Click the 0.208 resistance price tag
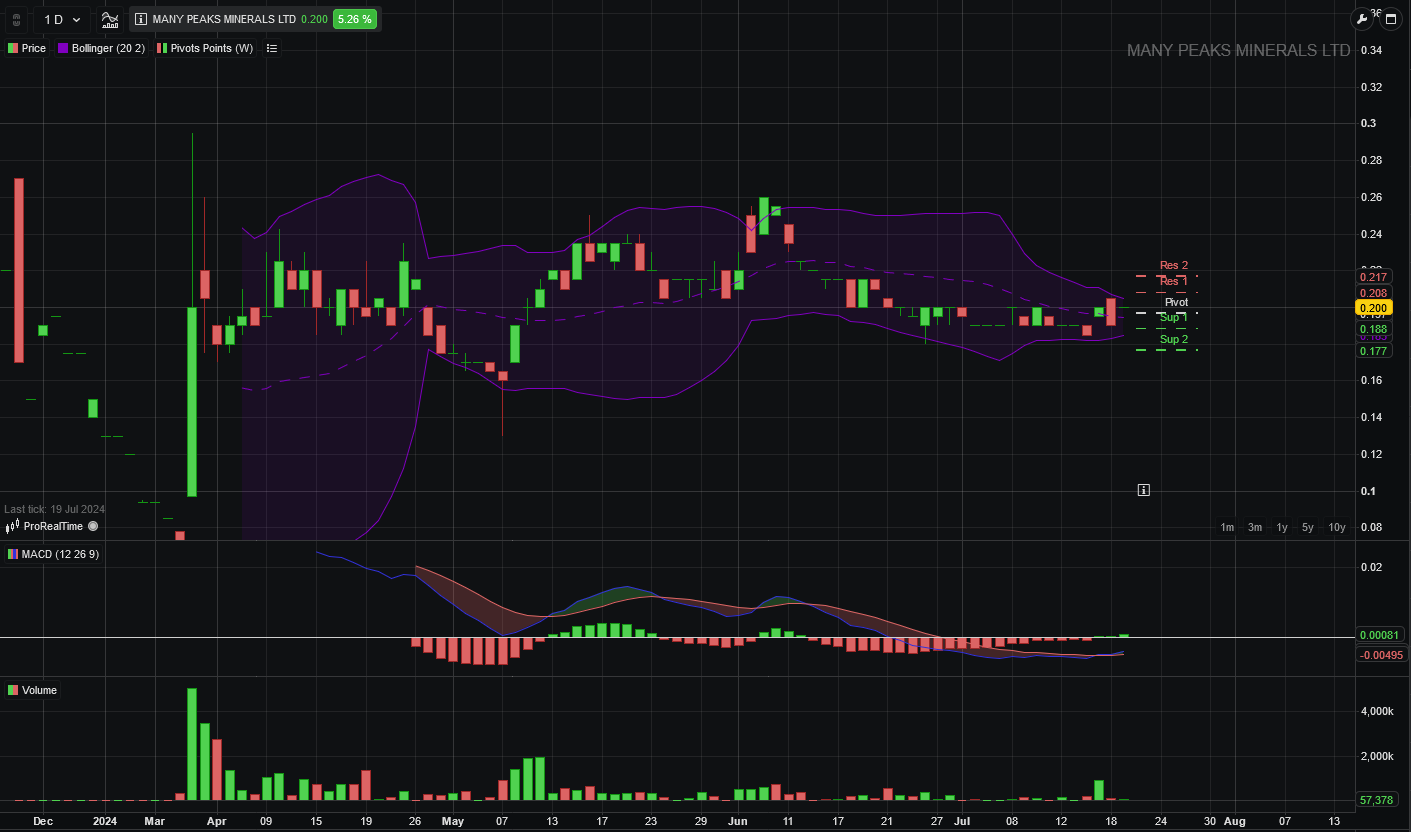This screenshot has height=832, width=1411. coord(1374,293)
